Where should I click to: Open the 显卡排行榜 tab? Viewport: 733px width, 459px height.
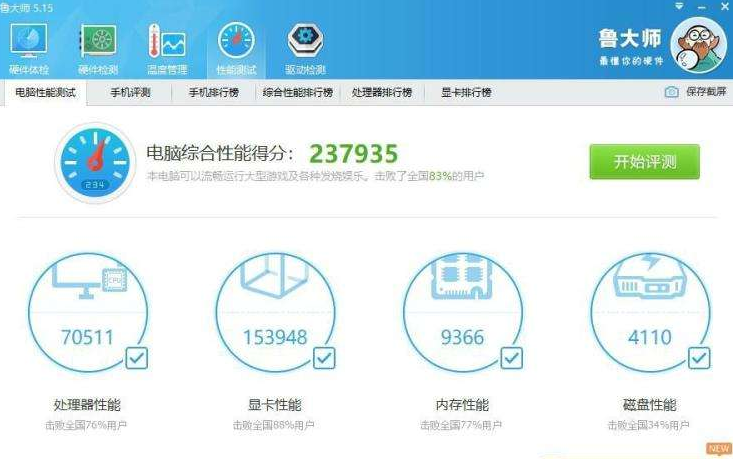pos(466,93)
